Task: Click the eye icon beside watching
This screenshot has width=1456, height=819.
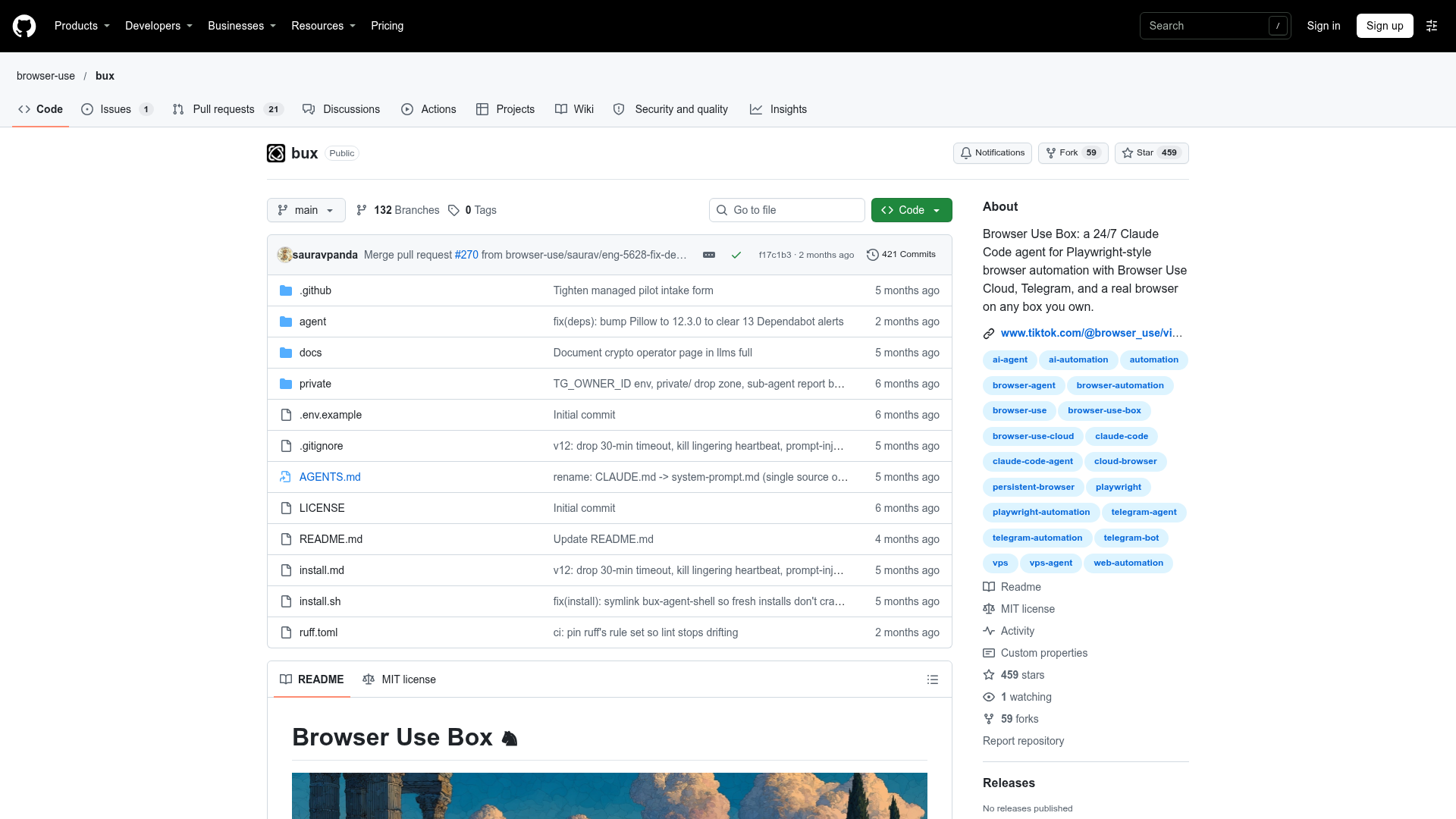Action: (989, 697)
